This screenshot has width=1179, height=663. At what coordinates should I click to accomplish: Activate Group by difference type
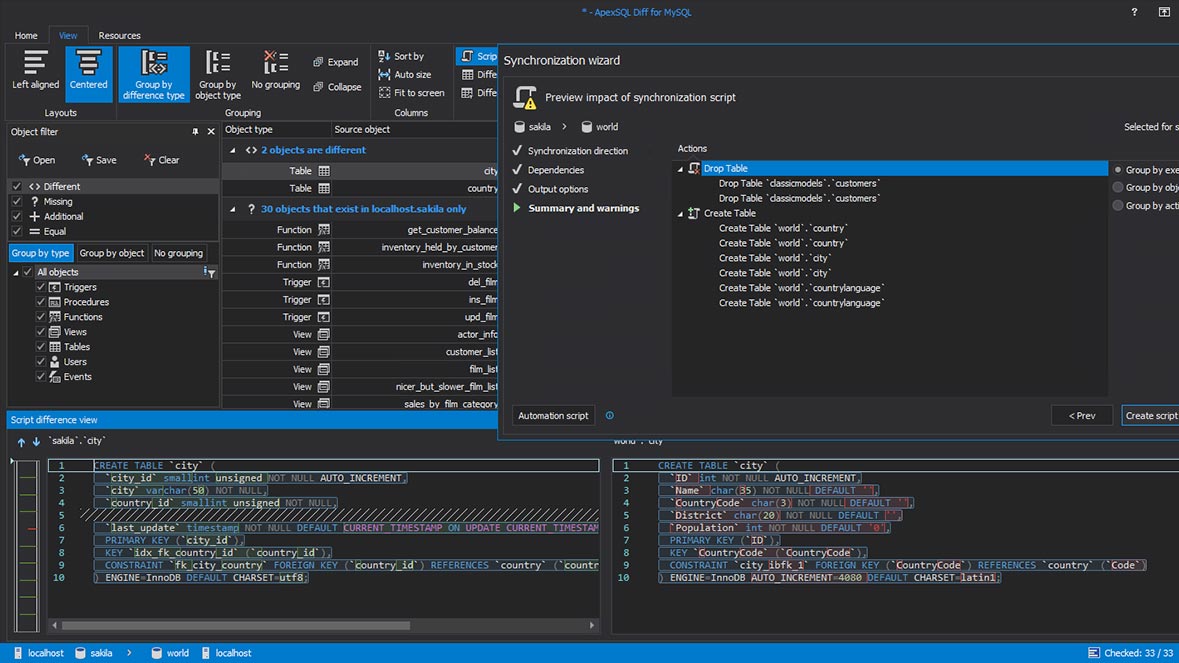pos(153,70)
